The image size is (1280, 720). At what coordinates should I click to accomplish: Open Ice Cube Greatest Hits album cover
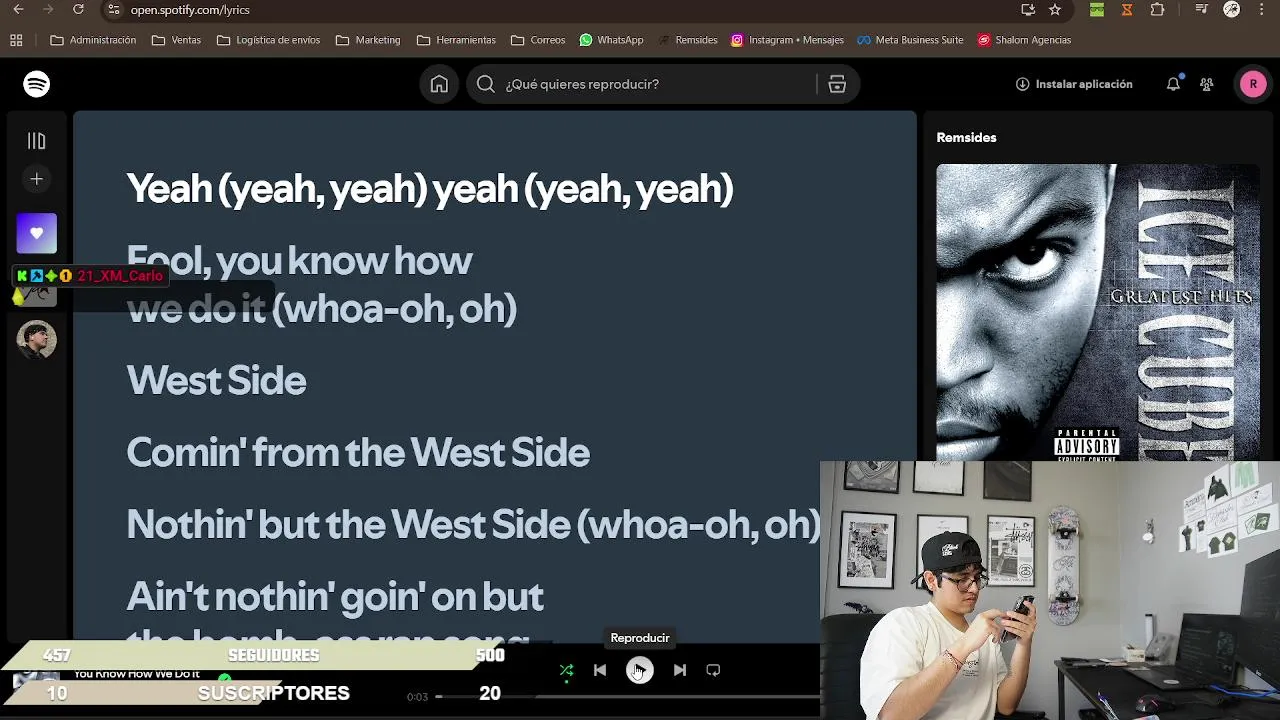(x=1098, y=312)
